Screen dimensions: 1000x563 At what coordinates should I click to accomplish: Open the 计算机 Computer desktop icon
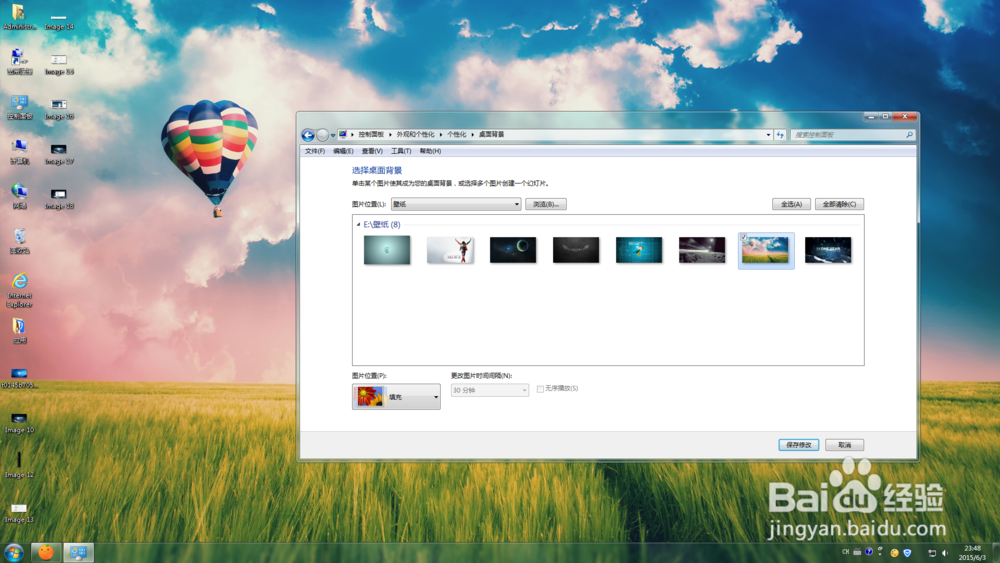pos(19,152)
